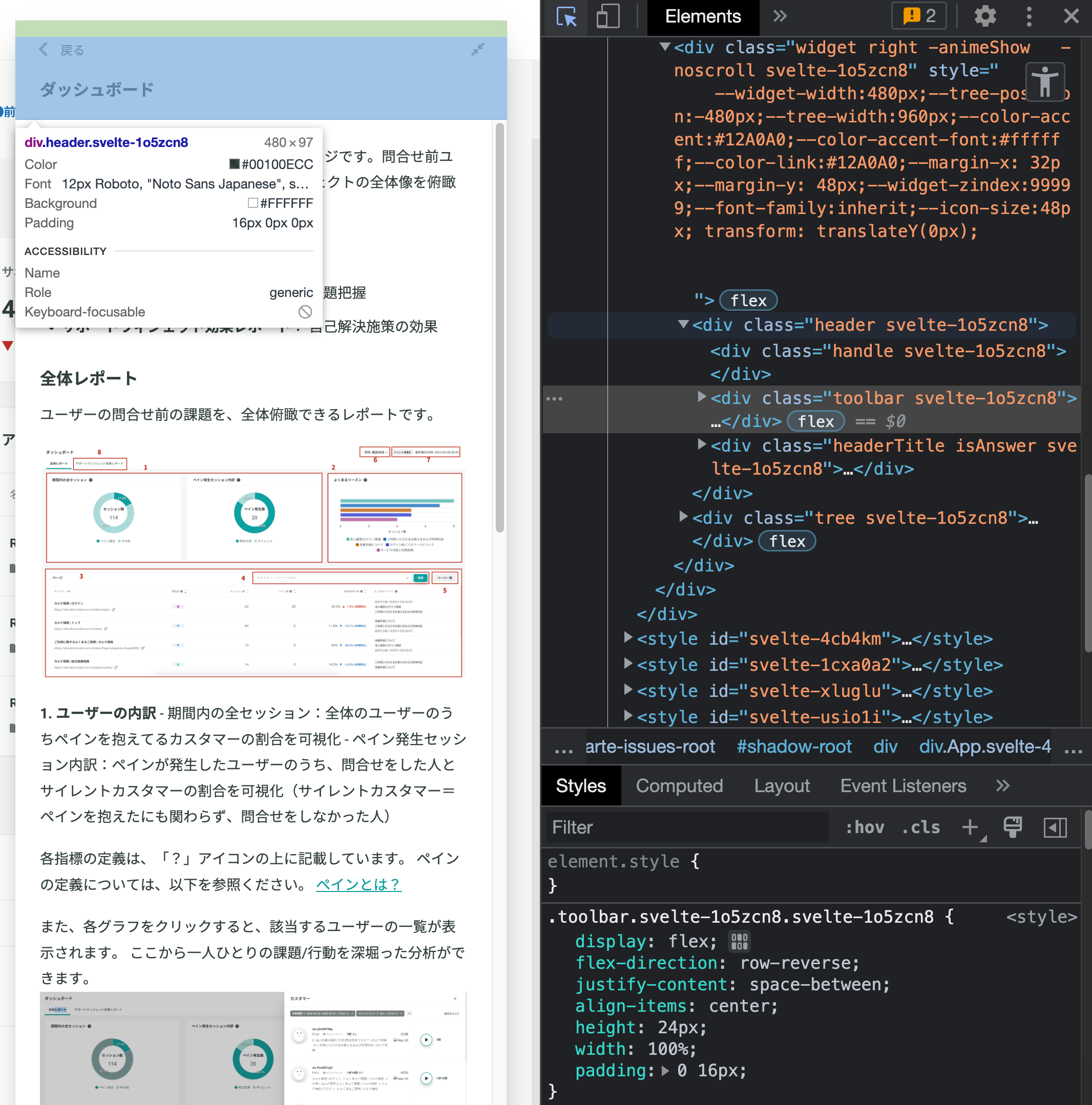Open DevTools settings gear
Screen dimensions: 1092x1105
coord(984,16)
